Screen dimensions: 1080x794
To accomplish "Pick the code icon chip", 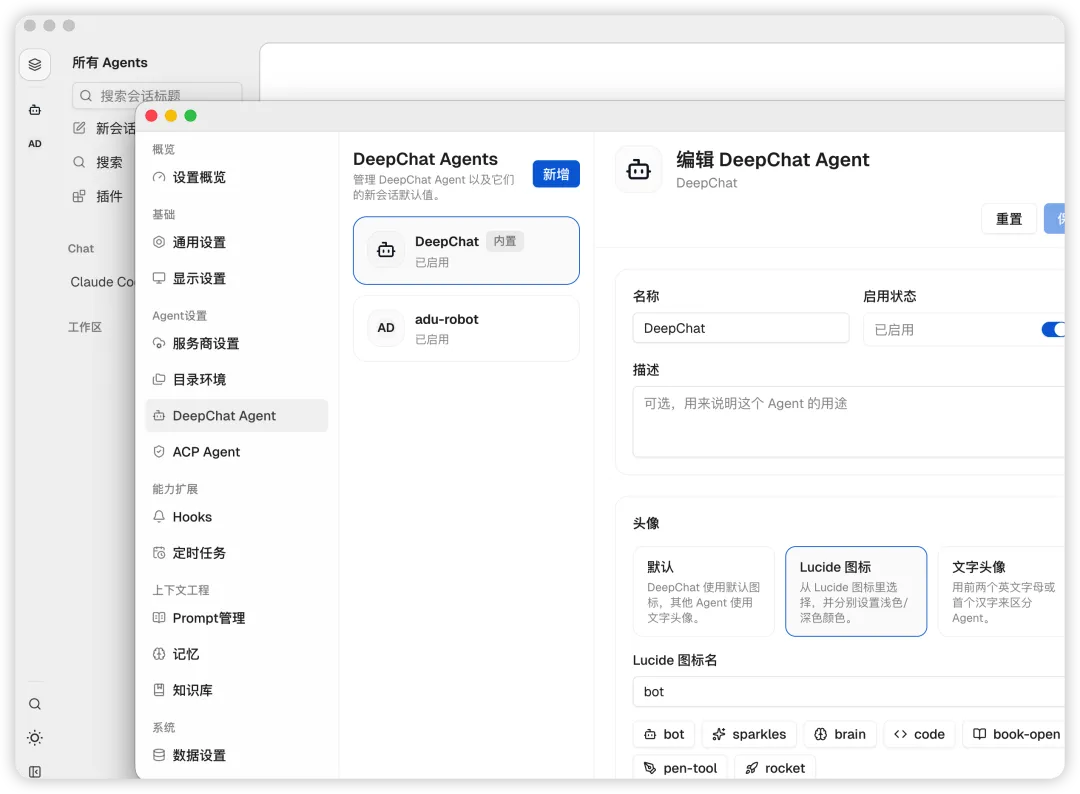I will (920, 734).
